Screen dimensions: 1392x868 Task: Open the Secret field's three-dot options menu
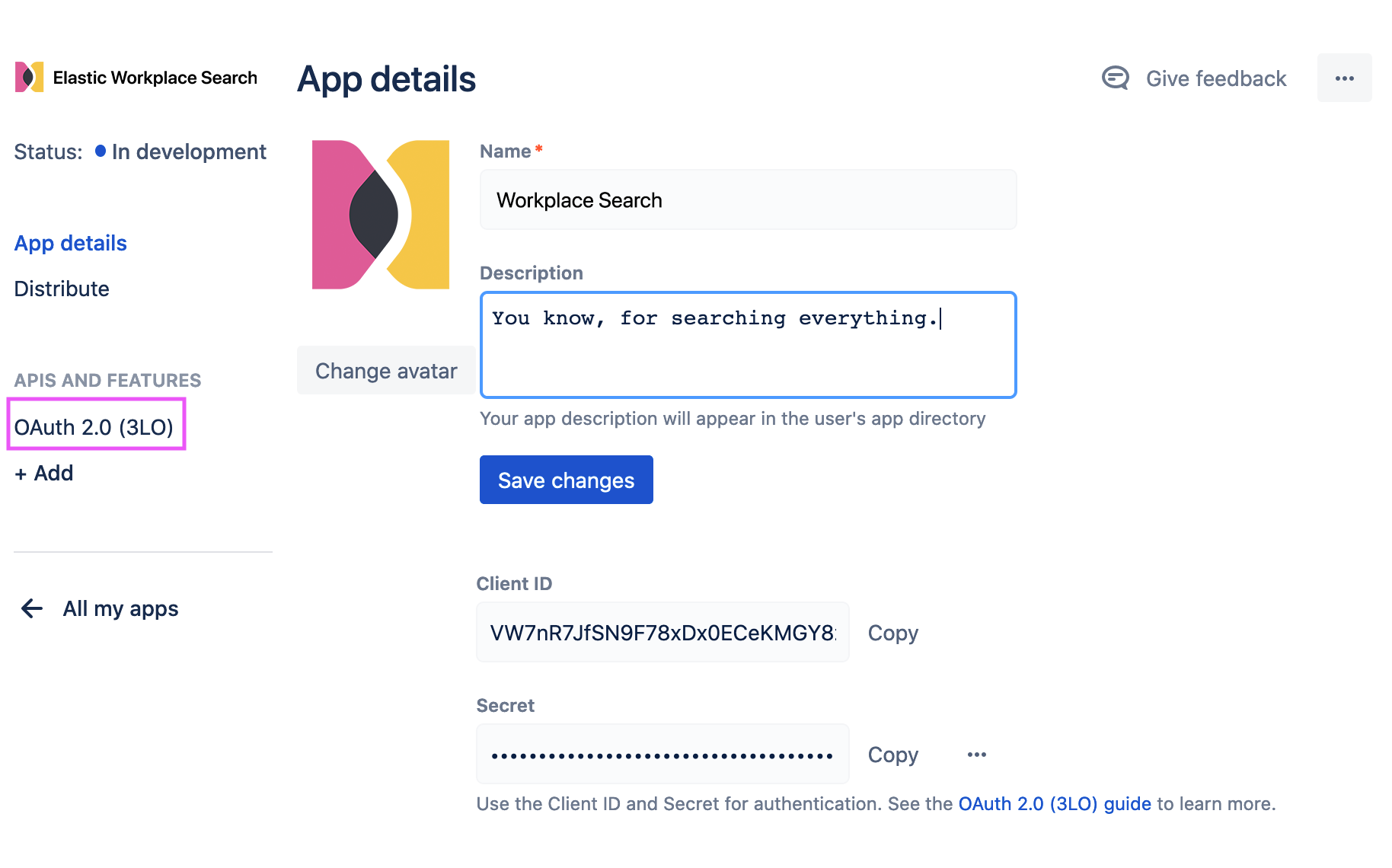(x=976, y=755)
